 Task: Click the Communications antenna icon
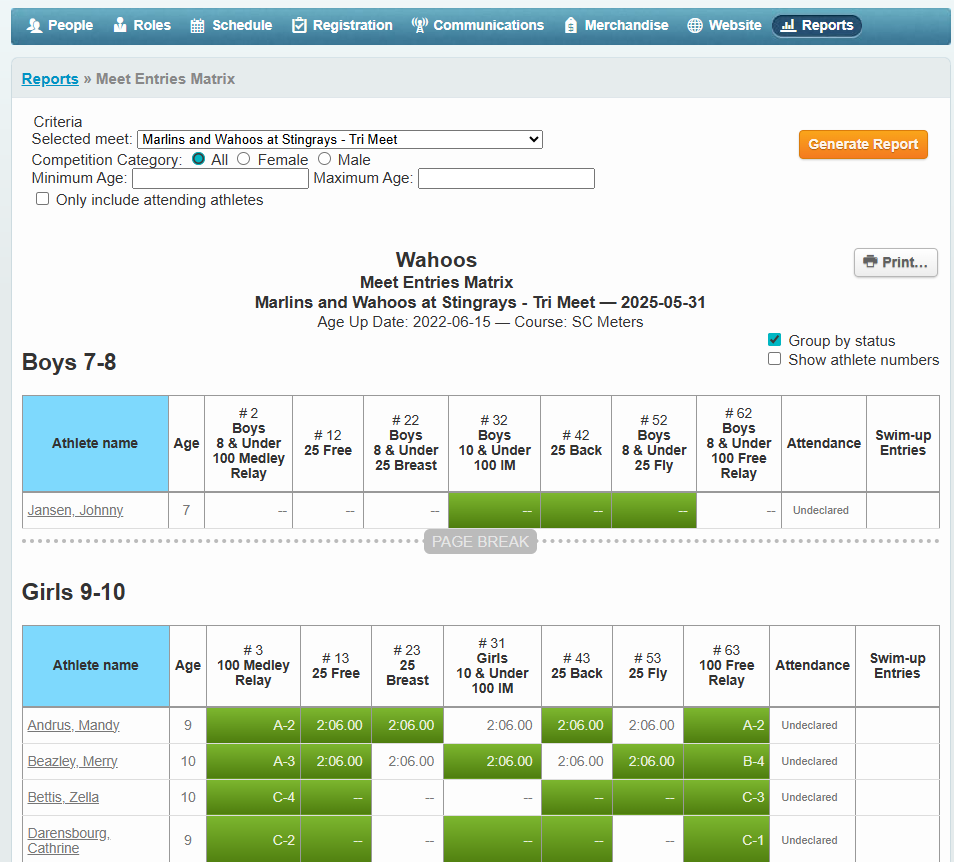(x=419, y=26)
